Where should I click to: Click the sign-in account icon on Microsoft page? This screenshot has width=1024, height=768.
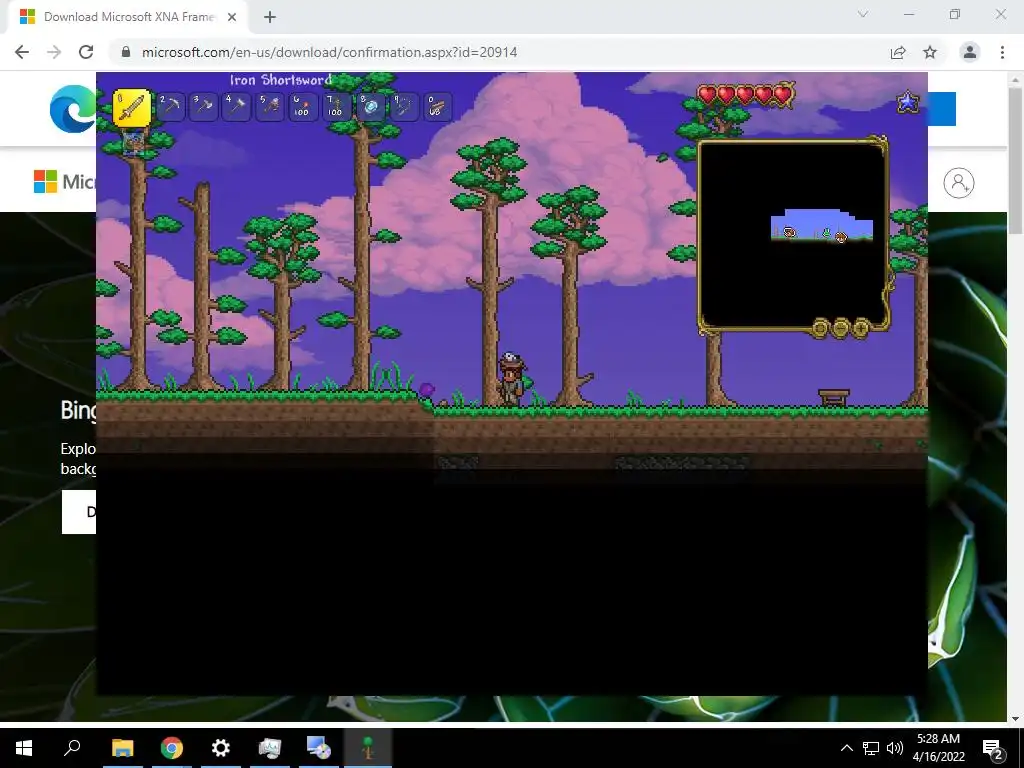(959, 183)
